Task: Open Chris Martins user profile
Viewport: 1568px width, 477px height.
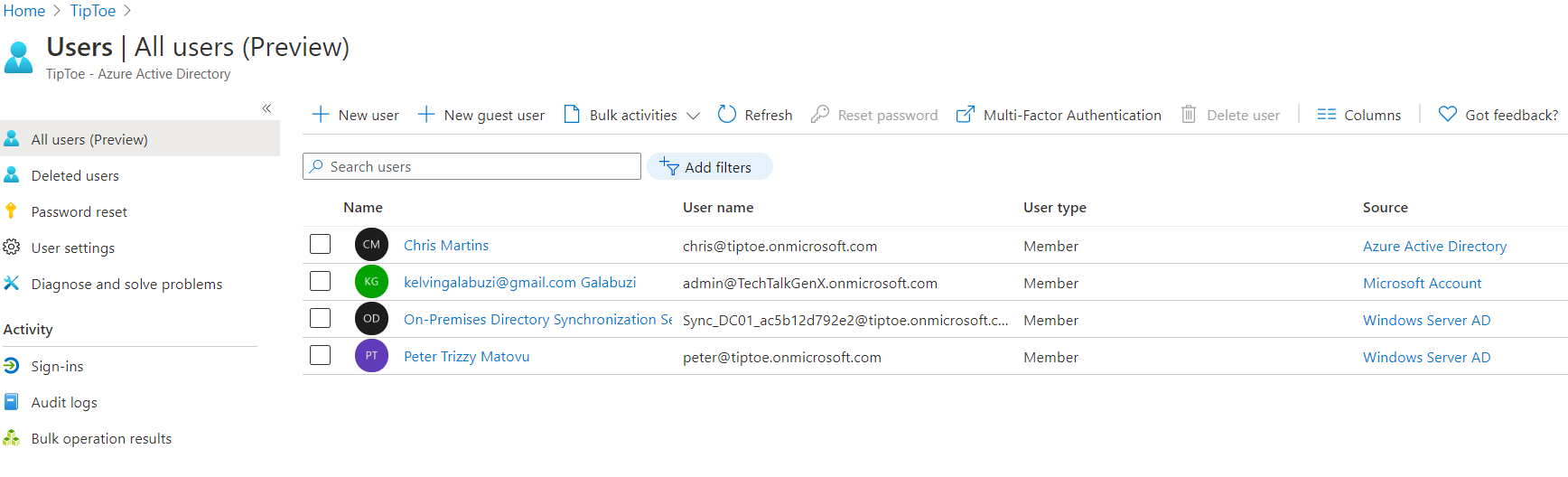Action: pos(446,245)
